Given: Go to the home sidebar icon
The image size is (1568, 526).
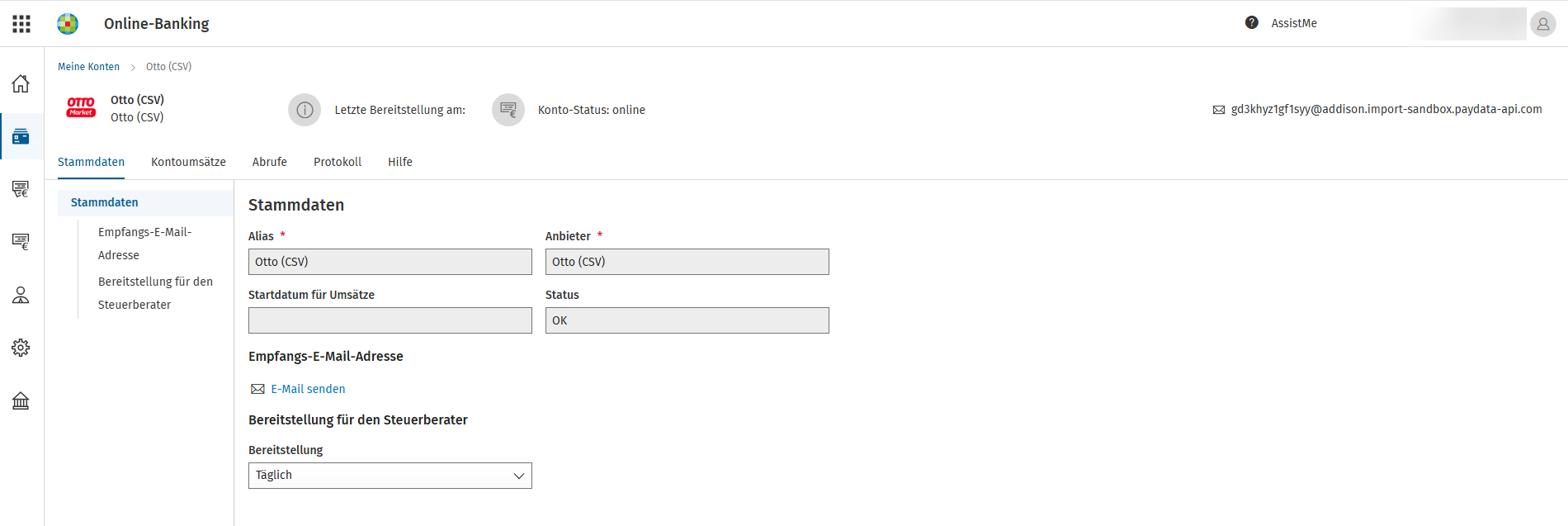Looking at the screenshot, I should coord(21,83).
